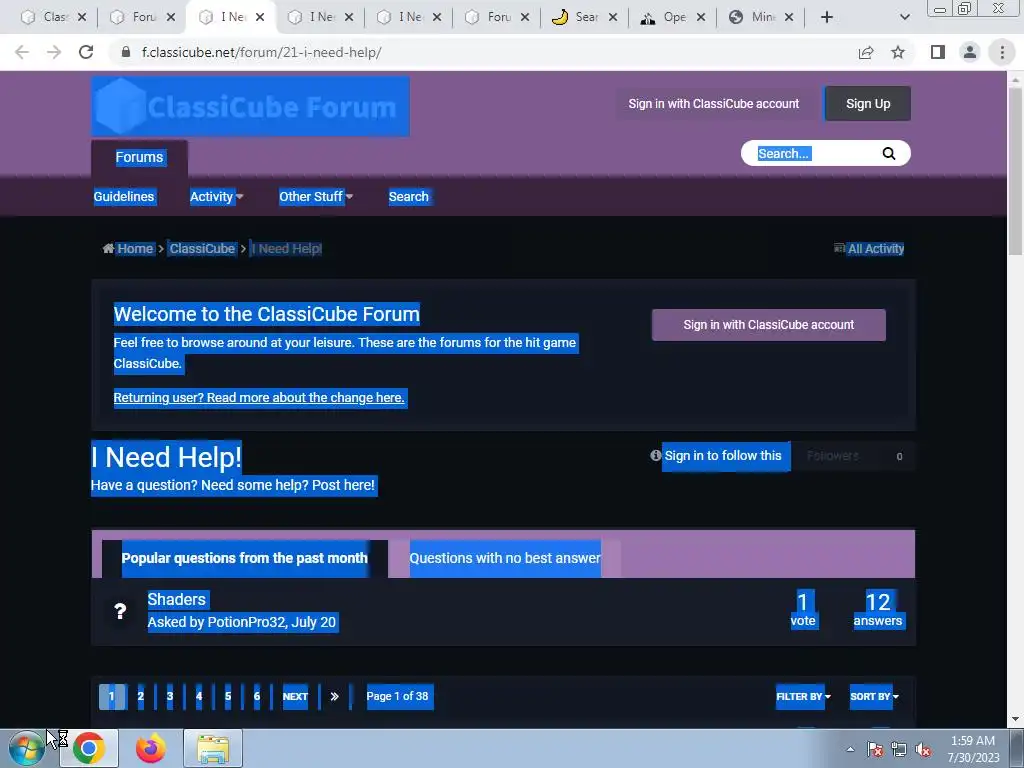This screenshot has width=1024, height=768.
Task: Show hidden tray icons arrow
Action: pos(850,749)
